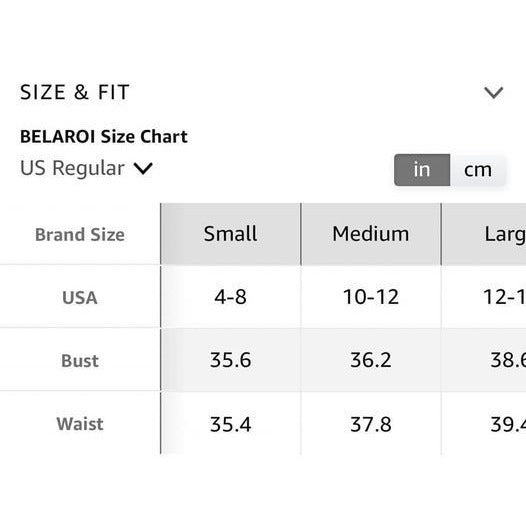The height and width of the screenshot is (526, 526).
Task: Click the USA row label
Action: click(x=80, y=298)
